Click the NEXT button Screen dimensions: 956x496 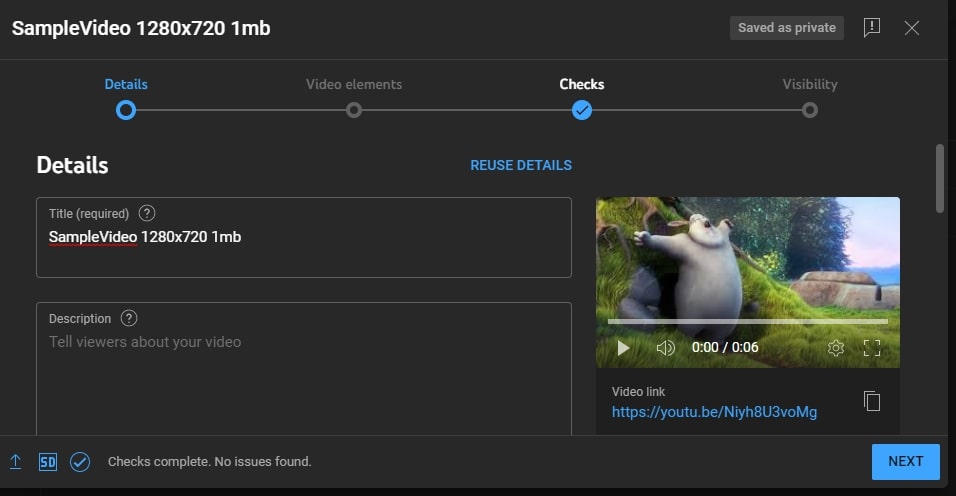(905, 461)
